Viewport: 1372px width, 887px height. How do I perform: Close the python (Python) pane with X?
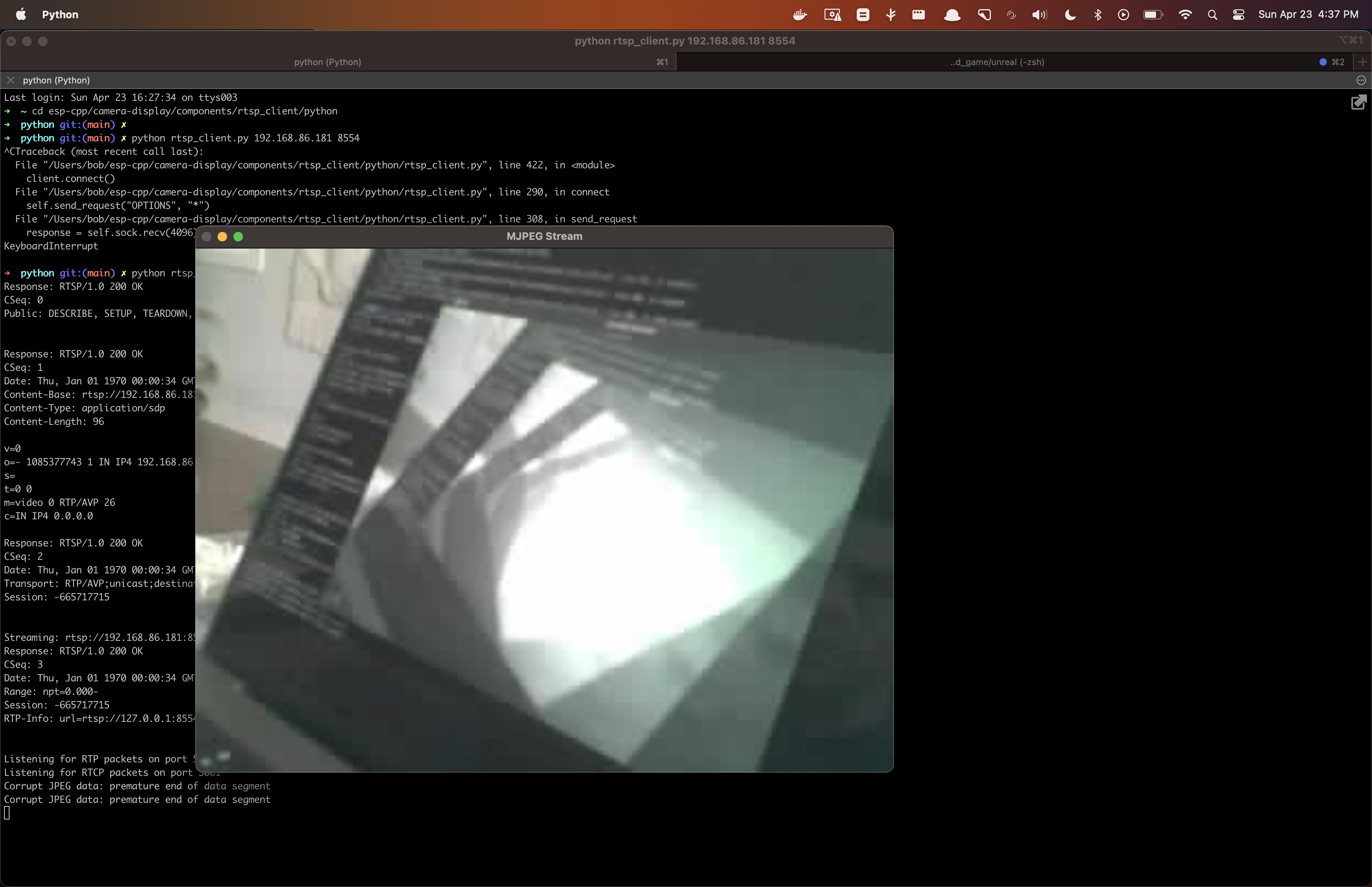pos(10,80)
